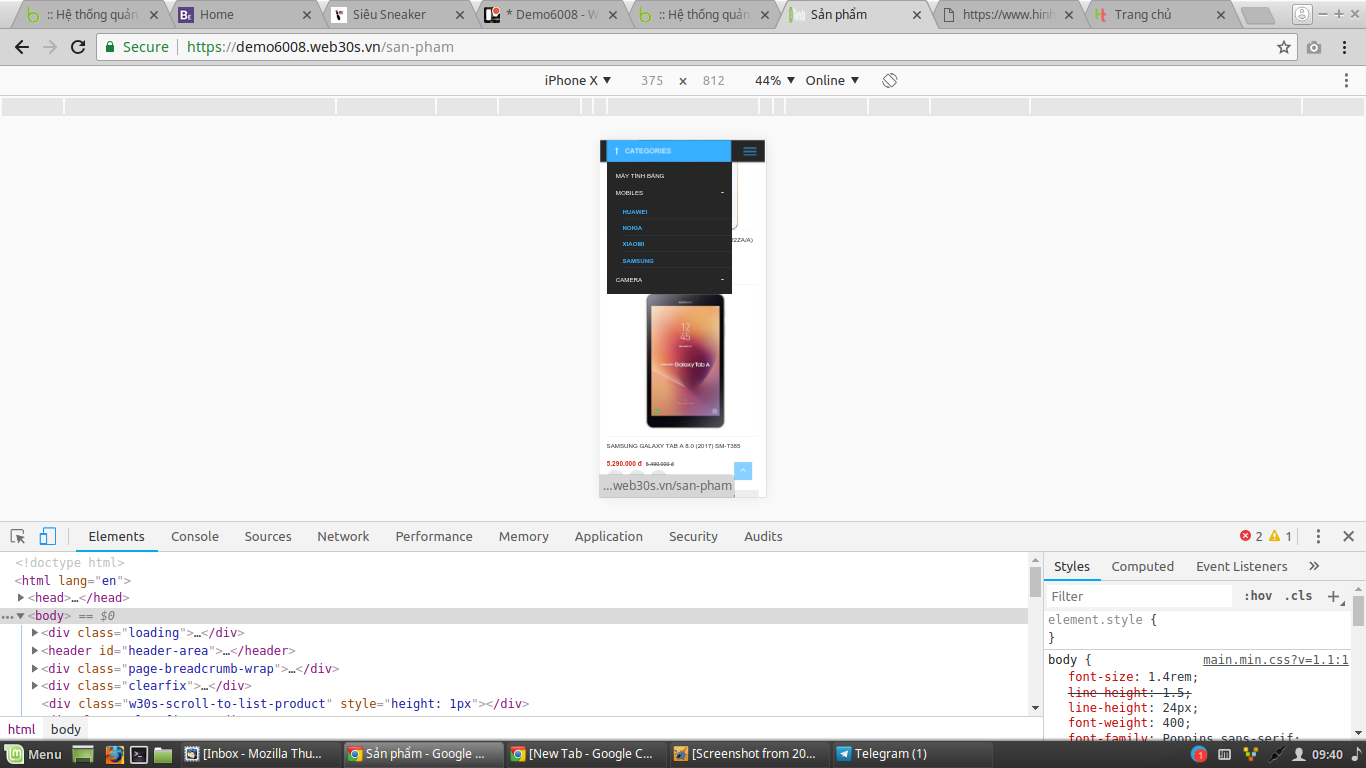Click the Galaxy Tab A product image
The image size is (1366, 768).
[x=685, y=361]
